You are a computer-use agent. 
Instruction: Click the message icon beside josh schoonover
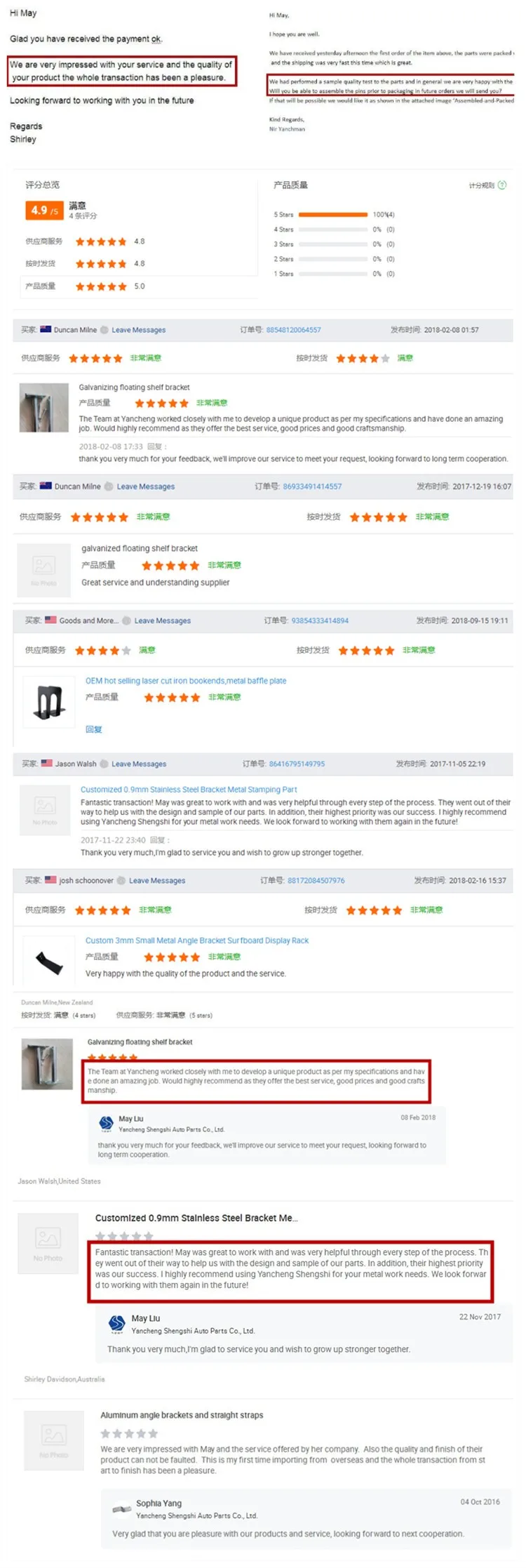(x=121, y=880)
